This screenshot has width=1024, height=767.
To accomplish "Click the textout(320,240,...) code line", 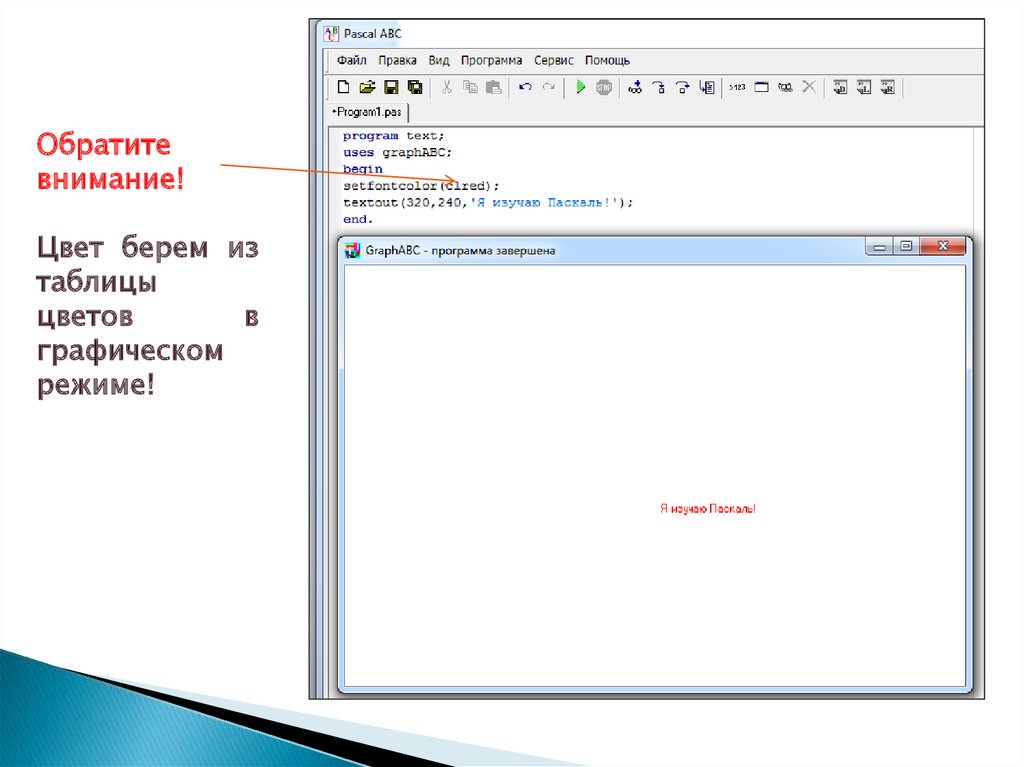I will point(488,203).
